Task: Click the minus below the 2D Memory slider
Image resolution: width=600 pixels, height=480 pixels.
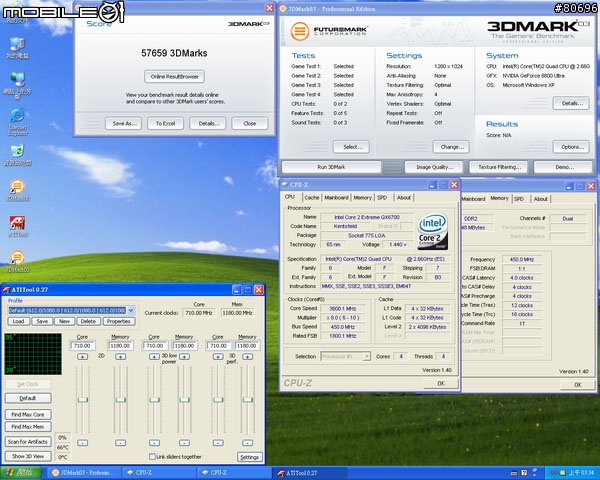Action: 120,442
